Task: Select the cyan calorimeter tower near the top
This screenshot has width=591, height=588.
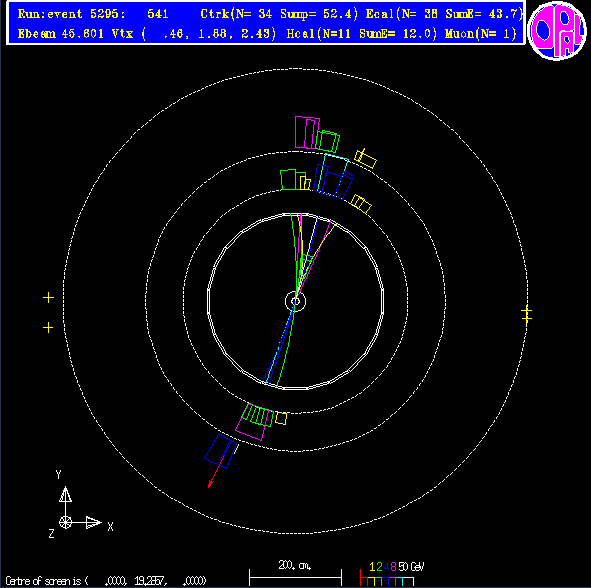Action: (x=332, y=174)
